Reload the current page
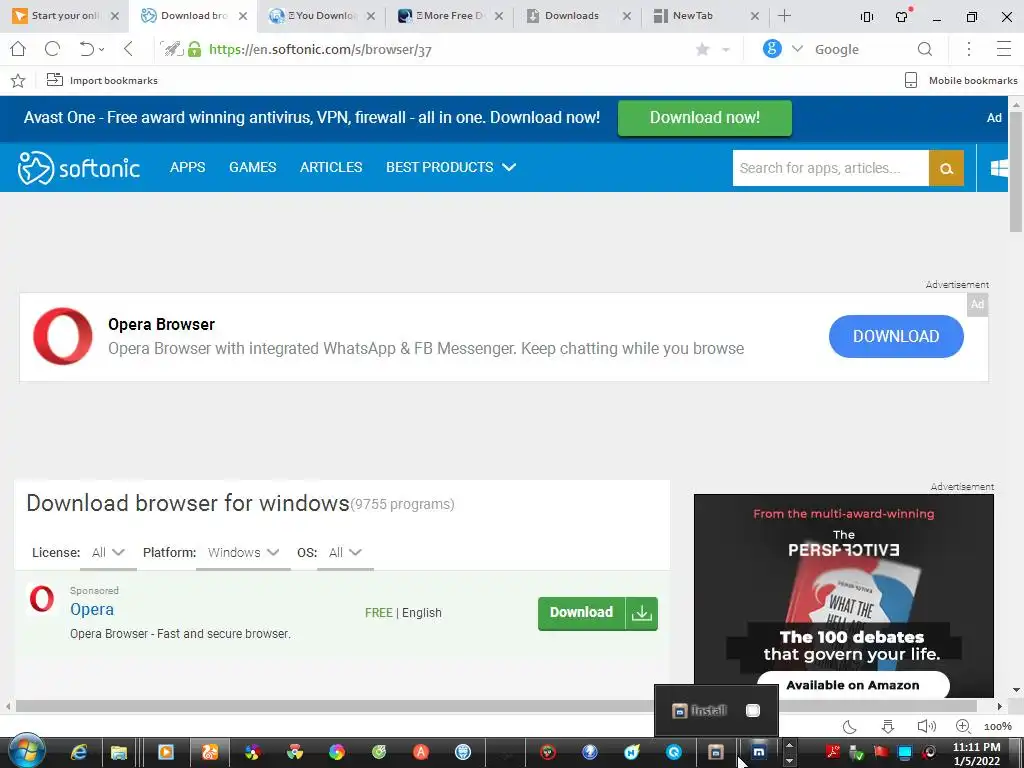 pyautogui.click(x=52, y=49)
